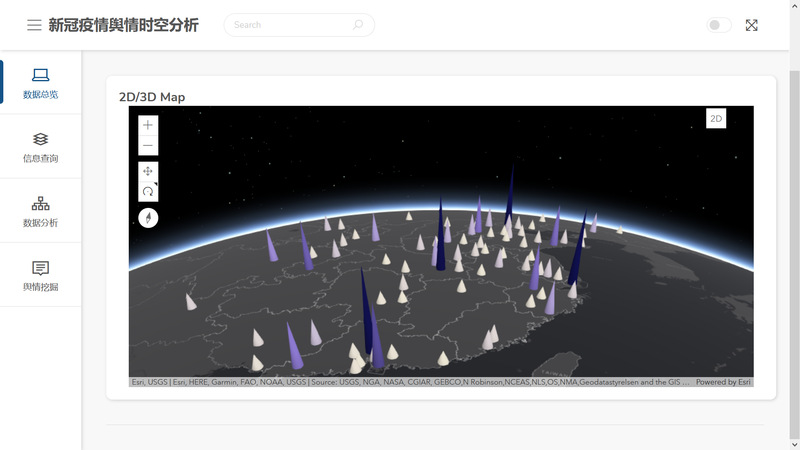This screenshot has height=450, width=800.
Task: Reset map orientation with compass
Action: point(148,217)
